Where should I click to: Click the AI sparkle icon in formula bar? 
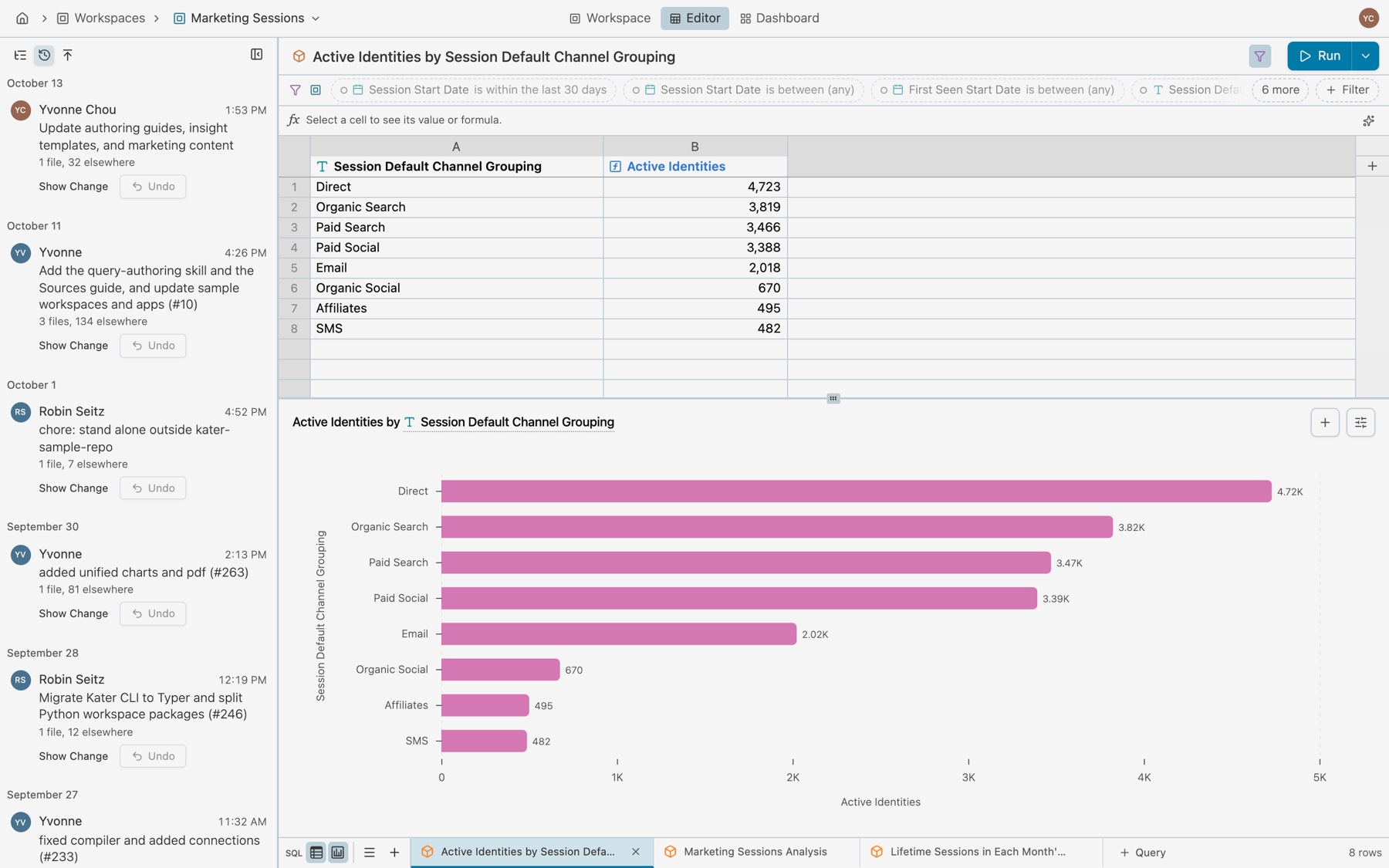pyautogui.click(x=1368, y=120)
